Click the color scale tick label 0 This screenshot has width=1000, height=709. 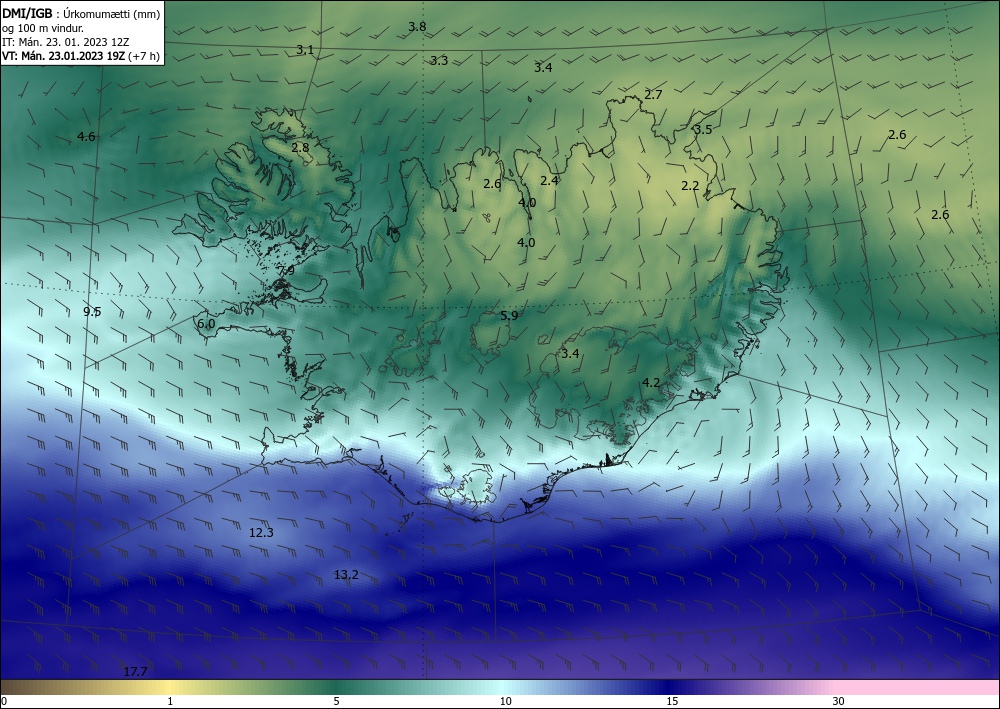click(4, 701)
